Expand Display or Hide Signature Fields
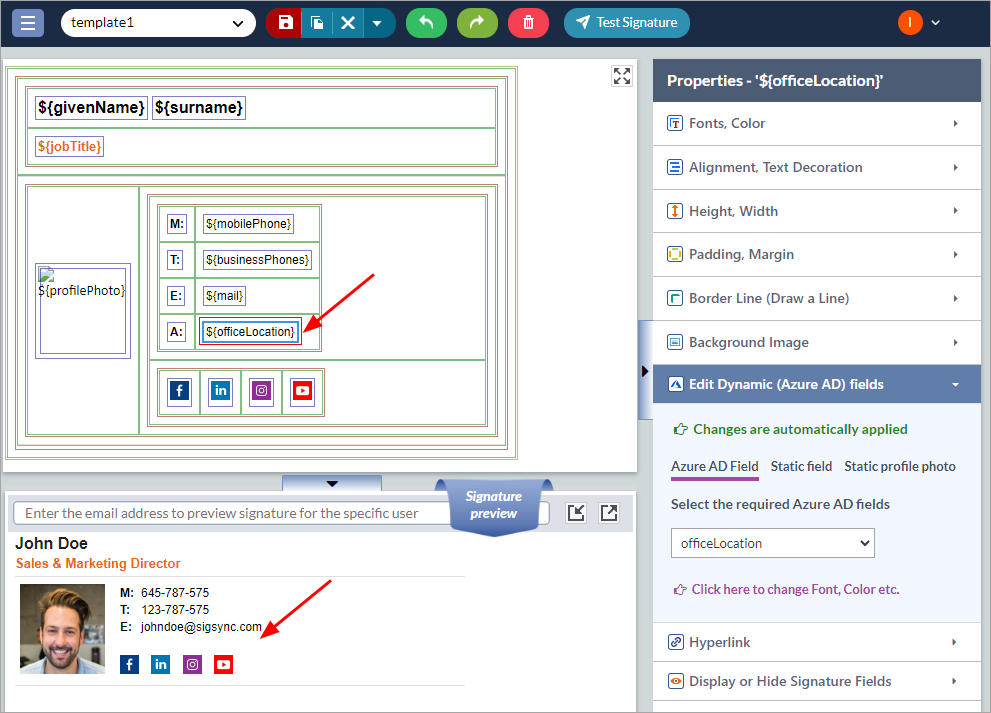Viewport: 991px width, 713px height. pyautogui.click(x=816, y=681)
